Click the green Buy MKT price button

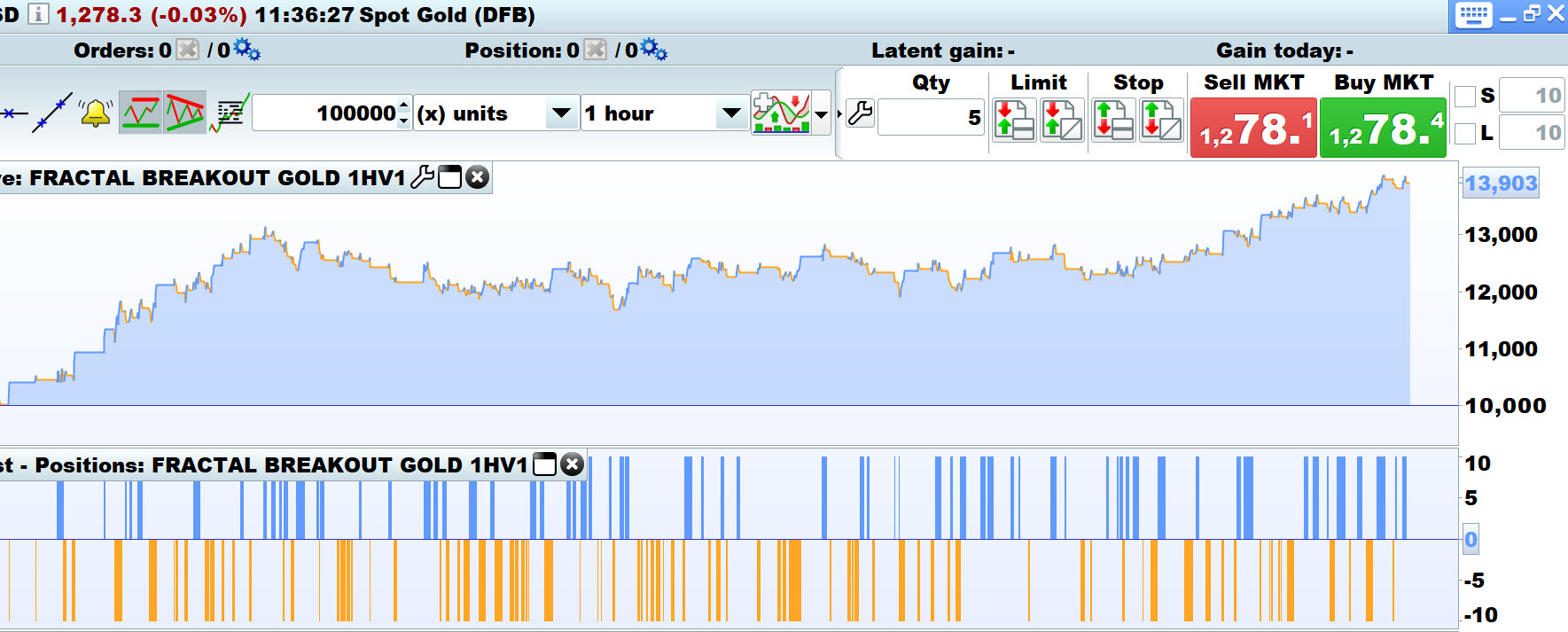[1383, 128]
